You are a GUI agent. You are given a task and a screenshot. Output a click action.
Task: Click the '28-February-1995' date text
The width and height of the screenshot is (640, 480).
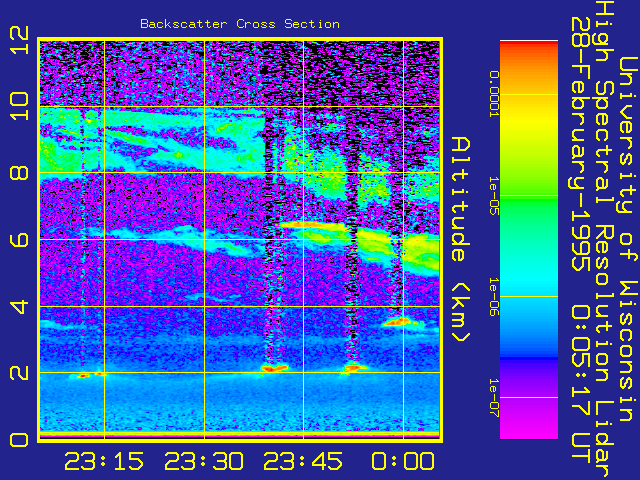(580, 144)
